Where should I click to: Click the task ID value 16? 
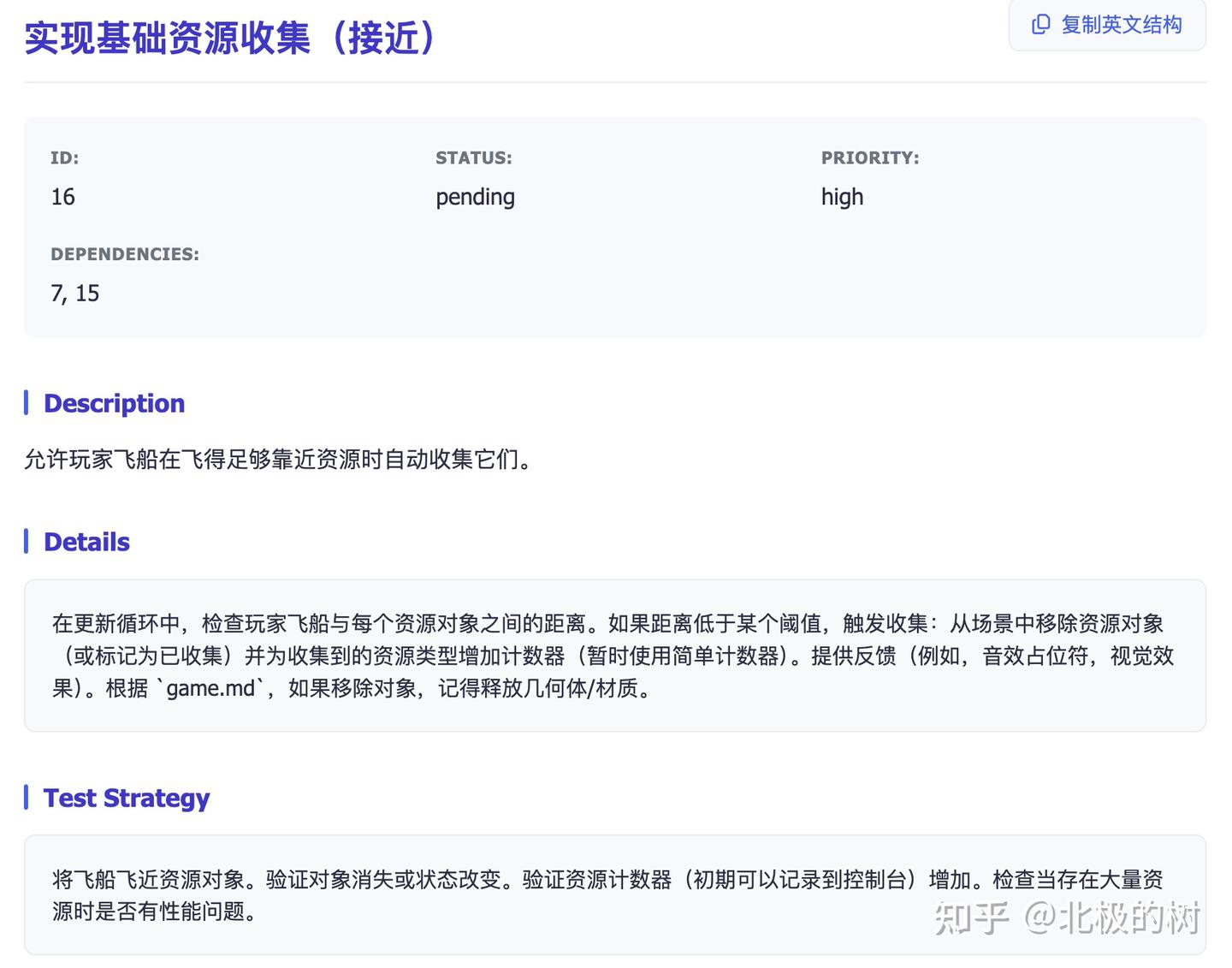(x=62, y=197)
